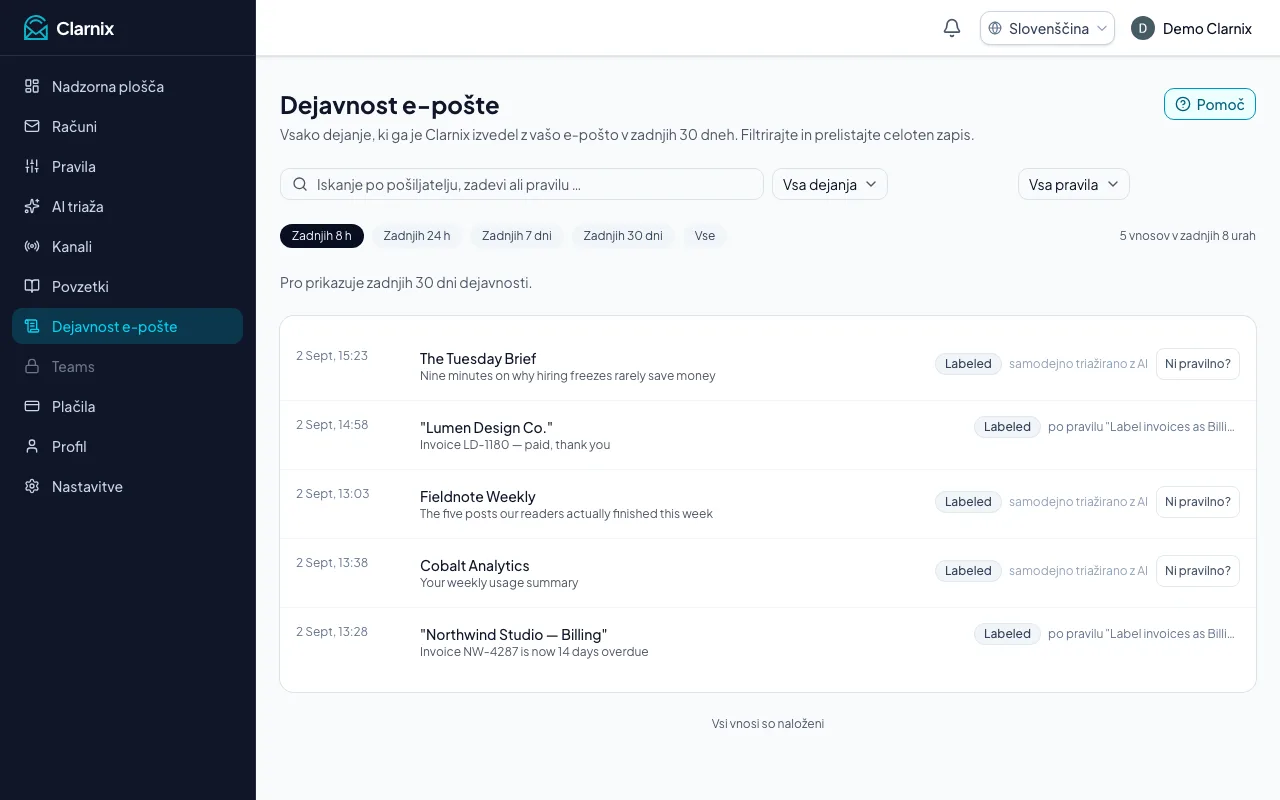Click the Nastavitve gear icon

(x=32, y=486)
